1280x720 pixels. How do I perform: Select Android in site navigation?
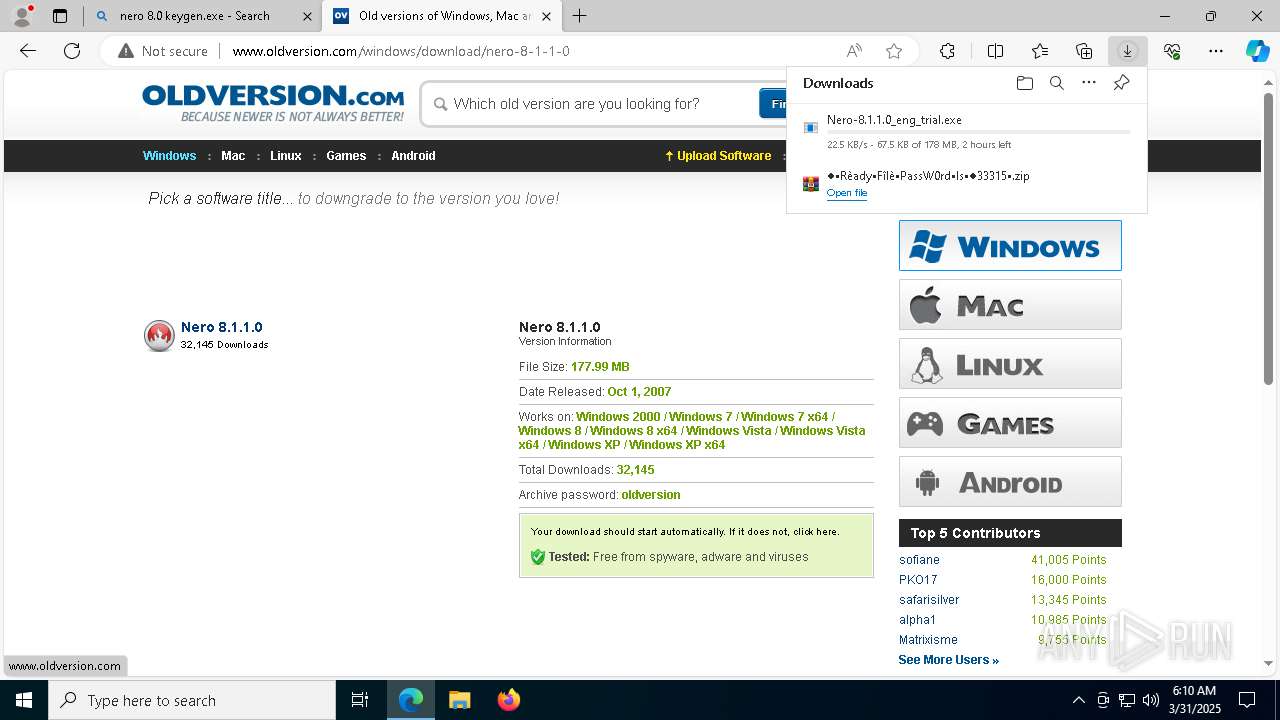tap(413, 156)
